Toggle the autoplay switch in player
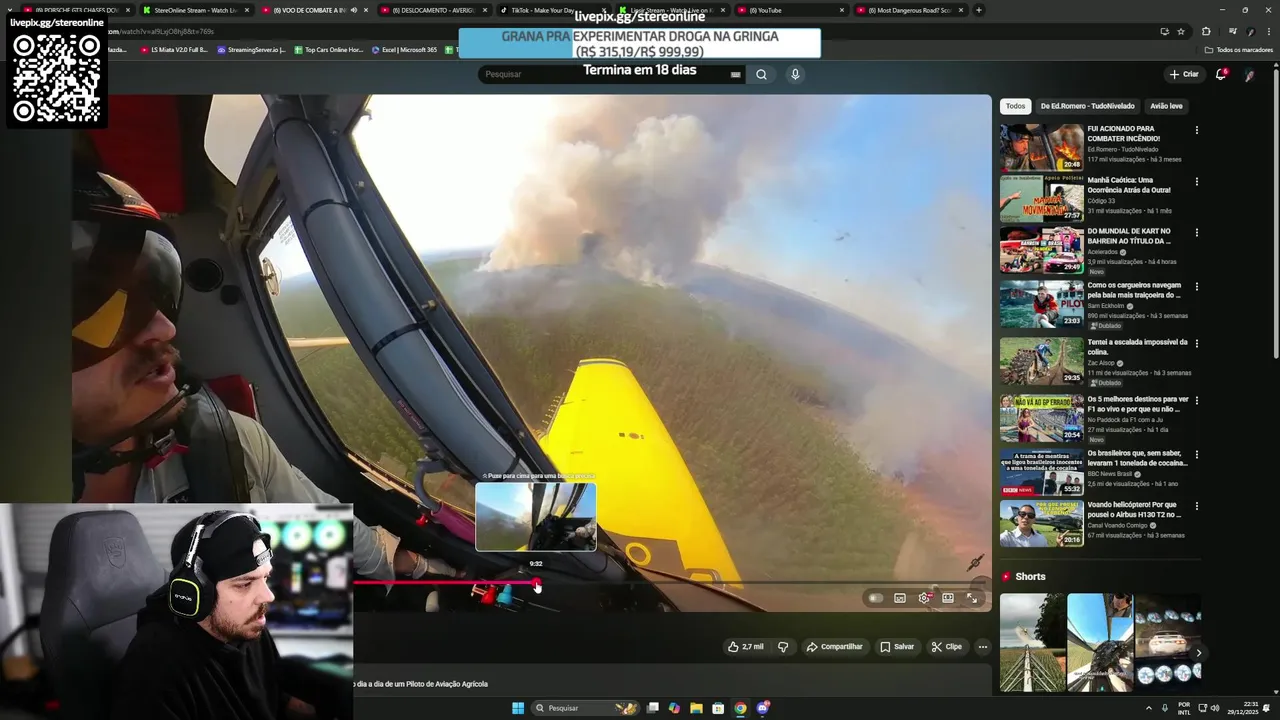This screenshot has width=1280, height=720. [876, 598]
